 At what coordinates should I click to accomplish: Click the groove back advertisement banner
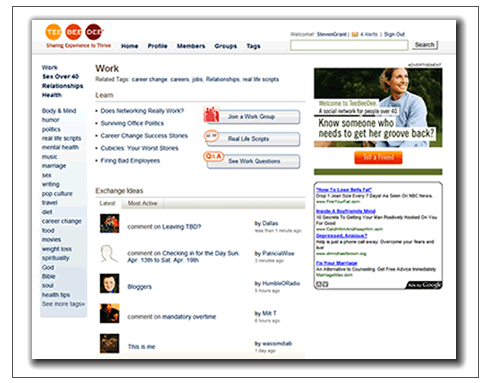click(x=378, y=107)
